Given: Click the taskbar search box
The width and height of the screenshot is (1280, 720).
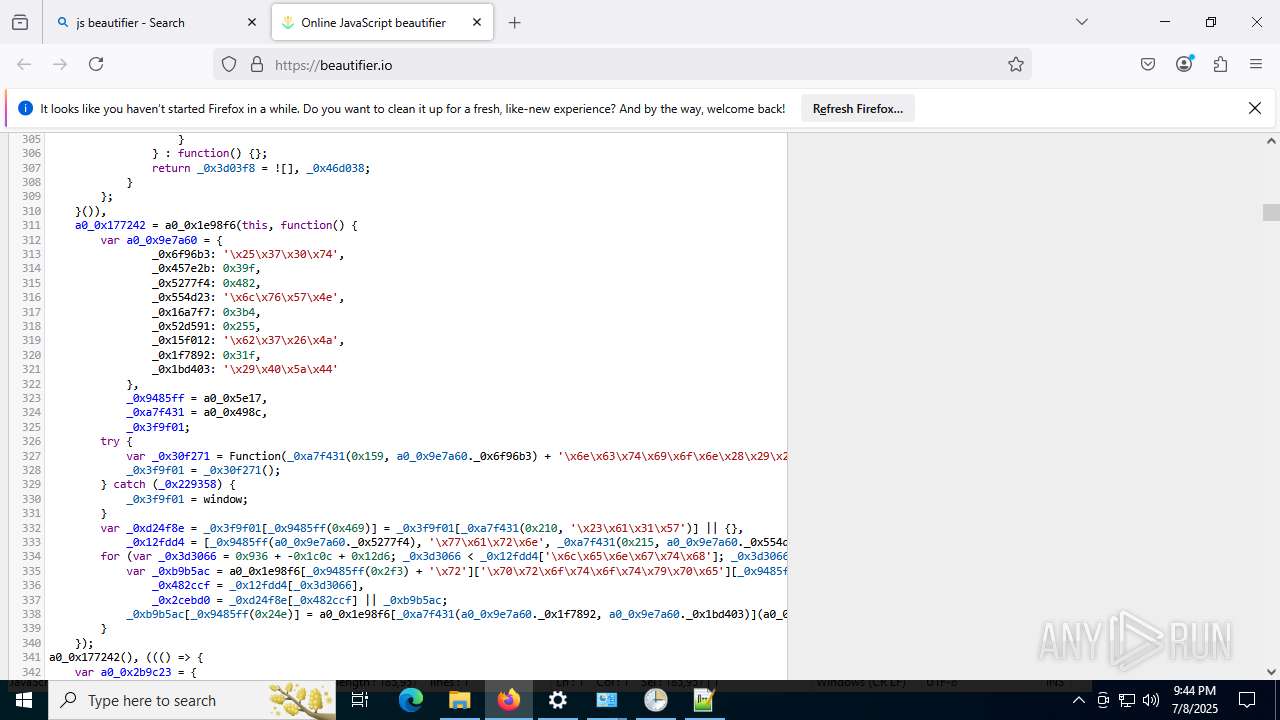Looking at the screenshot, I should coord(194,700).
